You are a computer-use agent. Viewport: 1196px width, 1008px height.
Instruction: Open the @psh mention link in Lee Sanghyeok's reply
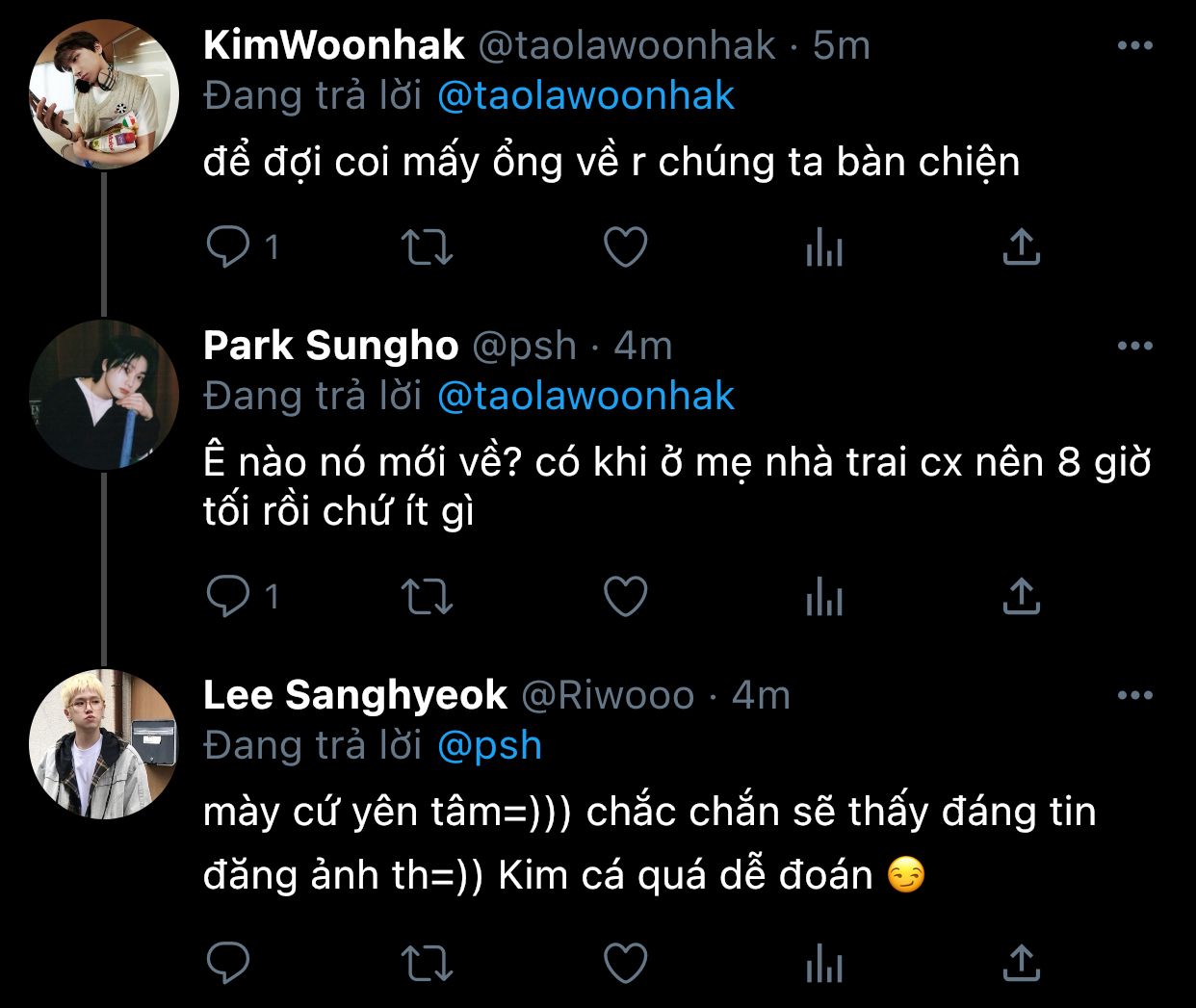pyautogui.click(x=489, y=746)
